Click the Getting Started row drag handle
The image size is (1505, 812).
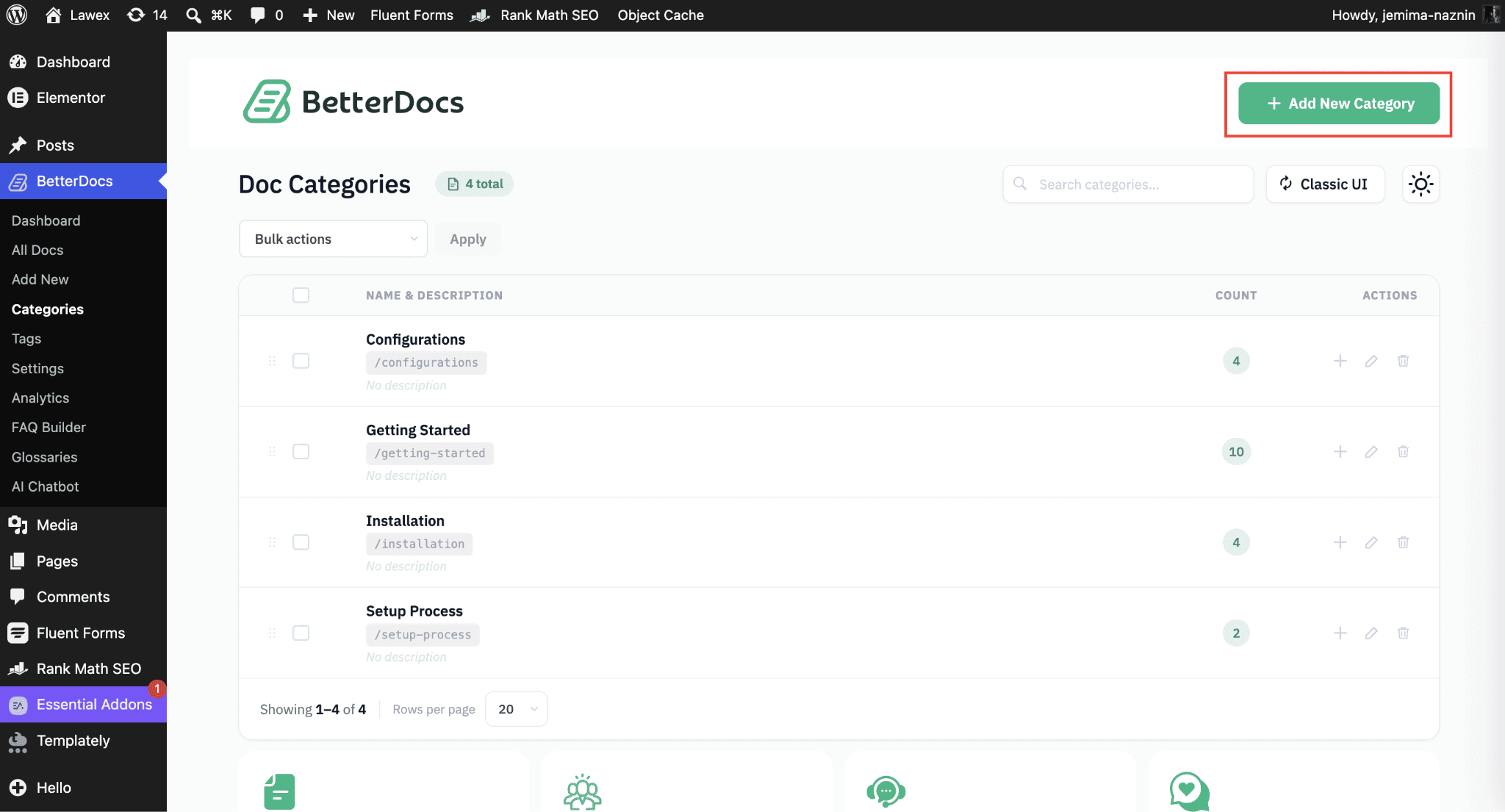click(x=272, y=451)
